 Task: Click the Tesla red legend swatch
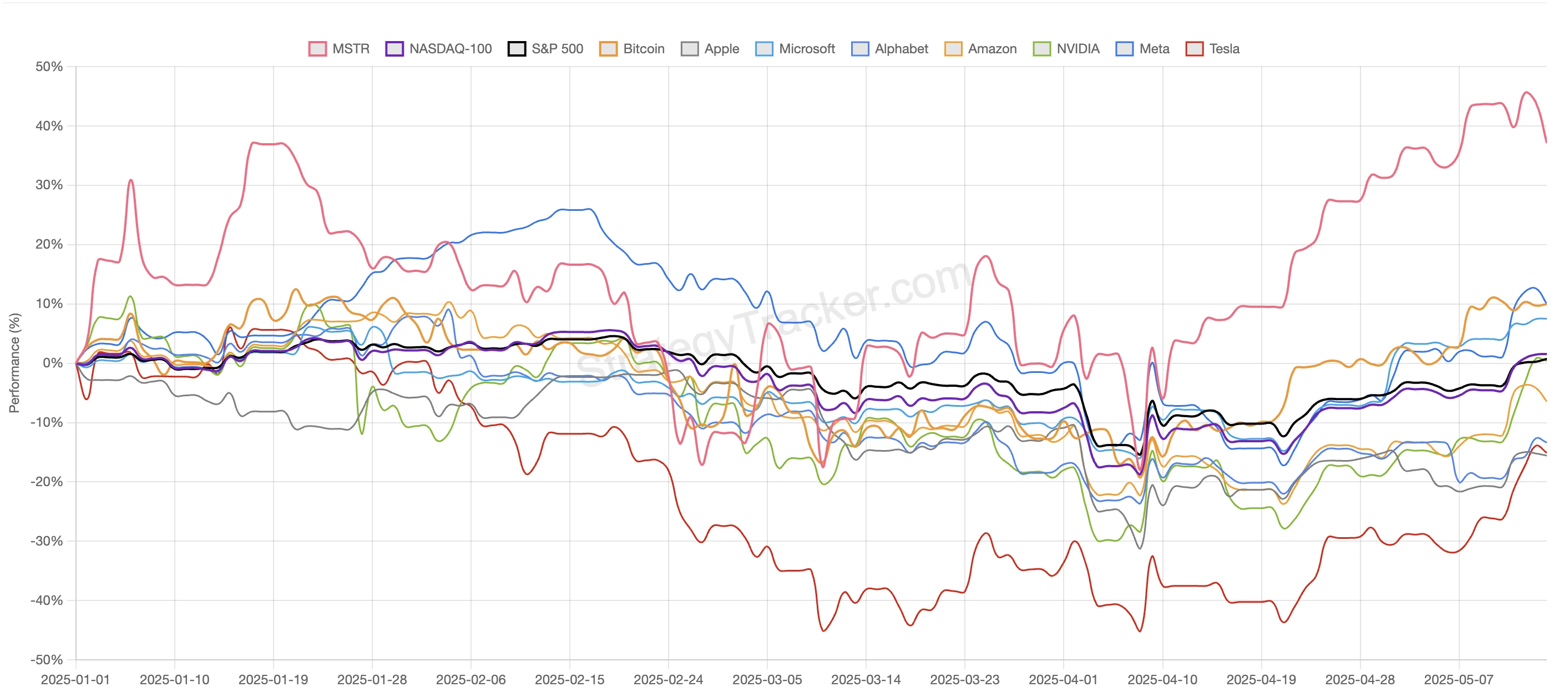pos(1194,49)
